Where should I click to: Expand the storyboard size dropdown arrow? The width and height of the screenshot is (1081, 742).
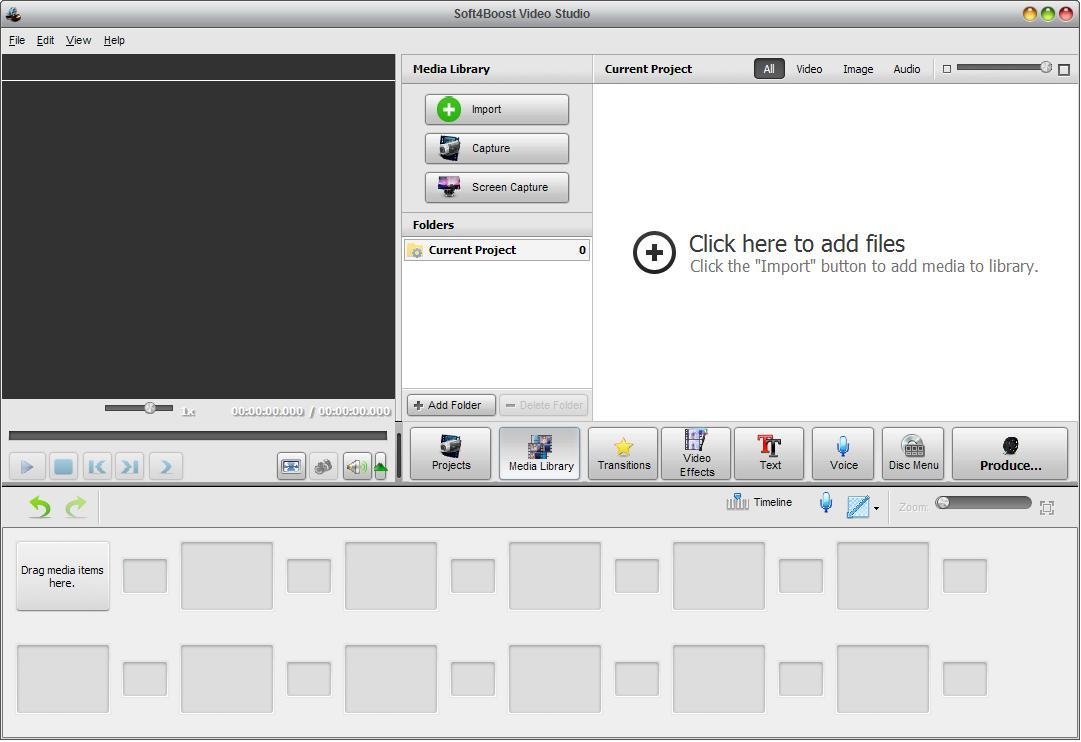pos(876,509)
